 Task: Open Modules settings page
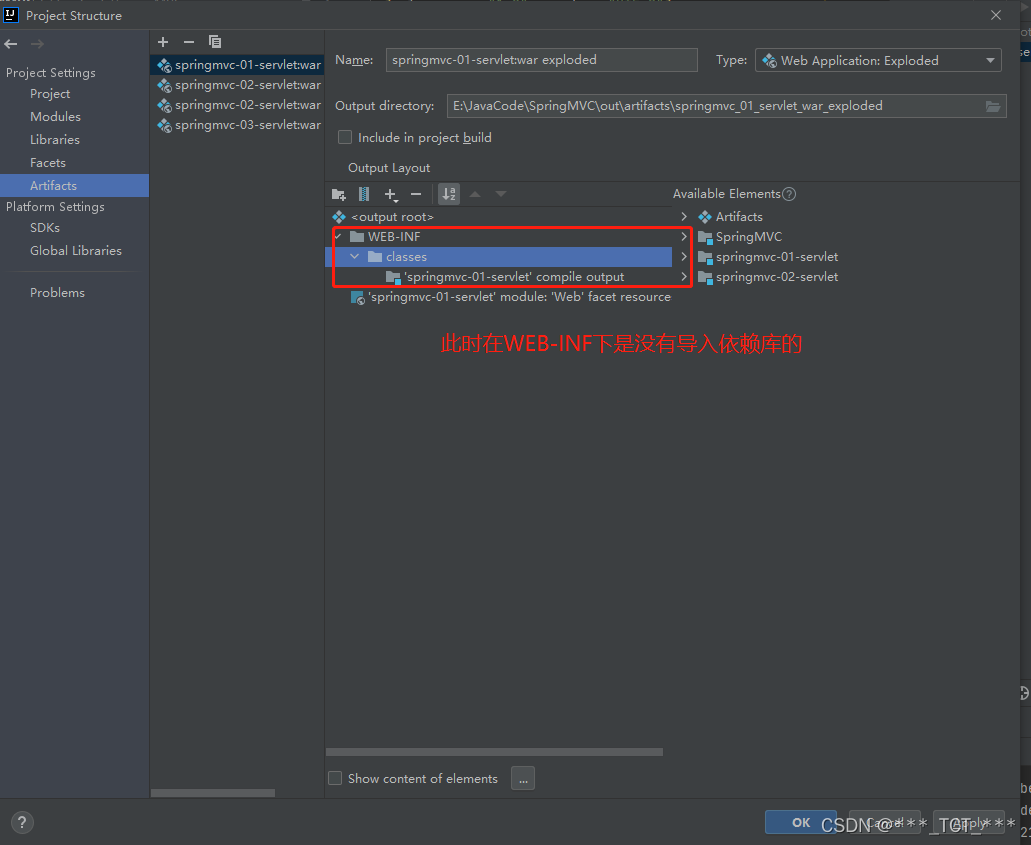coord(55,116)
